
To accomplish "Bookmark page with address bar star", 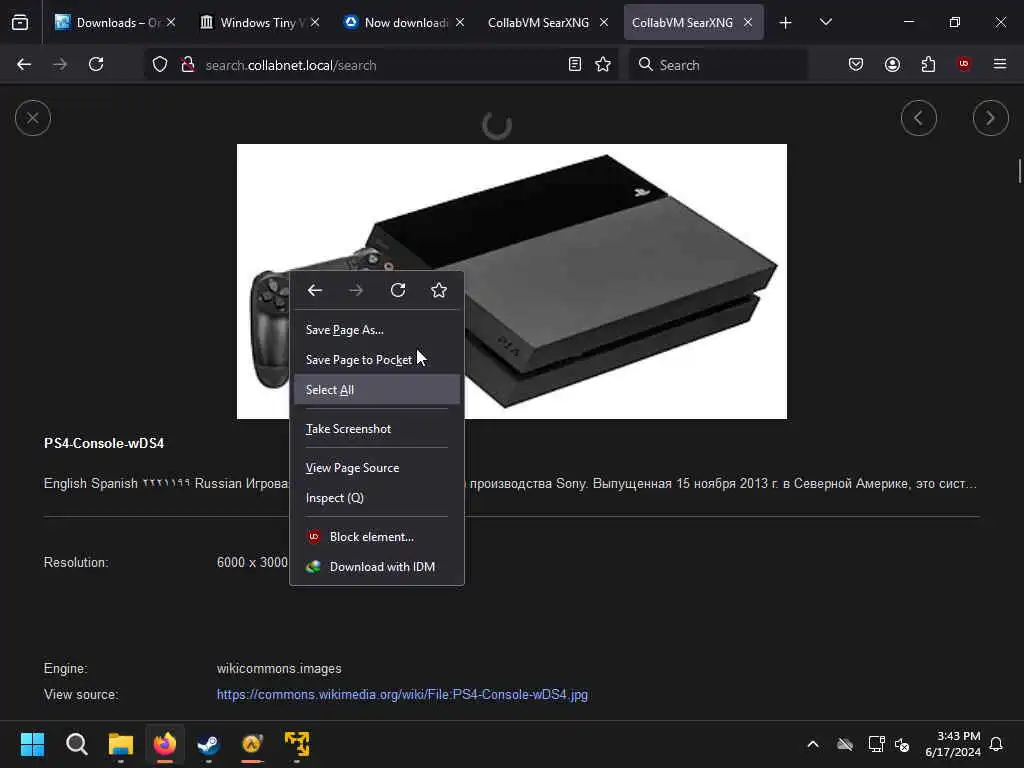I will click(603, 64).
